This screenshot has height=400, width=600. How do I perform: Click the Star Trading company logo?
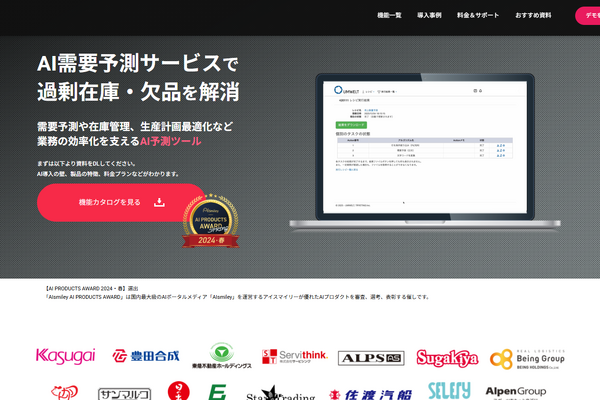[x=280, y=393]
